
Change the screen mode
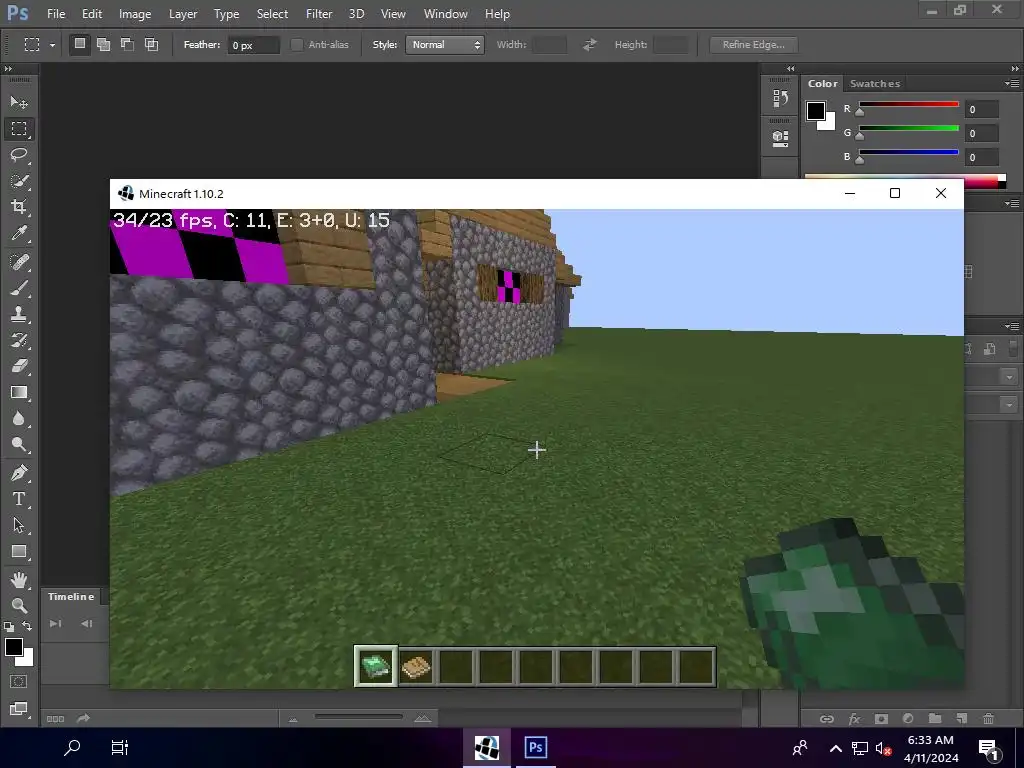tap(19, 709)
